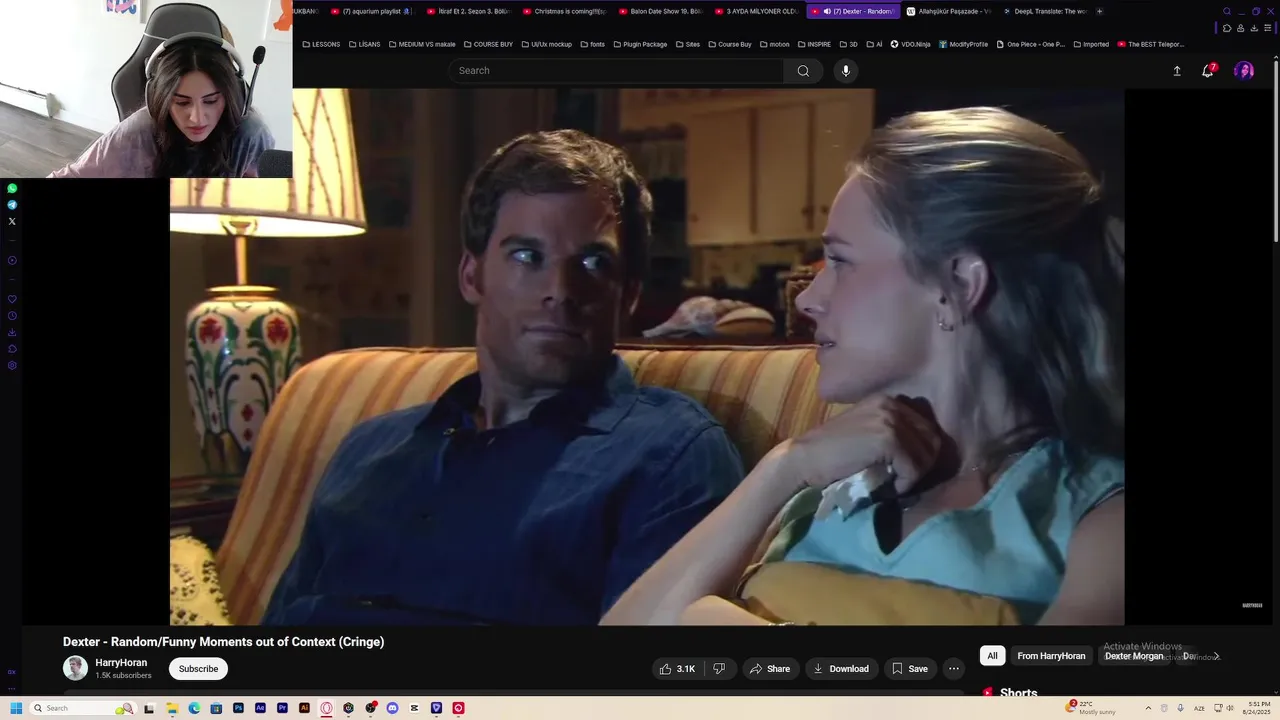1280x720 pixels.
Task: Open X (Twitter) in Opera sidebar
Action: (12, 221)
